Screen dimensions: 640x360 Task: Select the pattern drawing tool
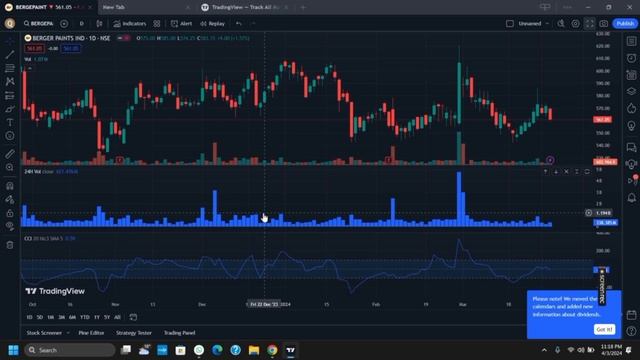pyautogui.click(x=10, y=81)
